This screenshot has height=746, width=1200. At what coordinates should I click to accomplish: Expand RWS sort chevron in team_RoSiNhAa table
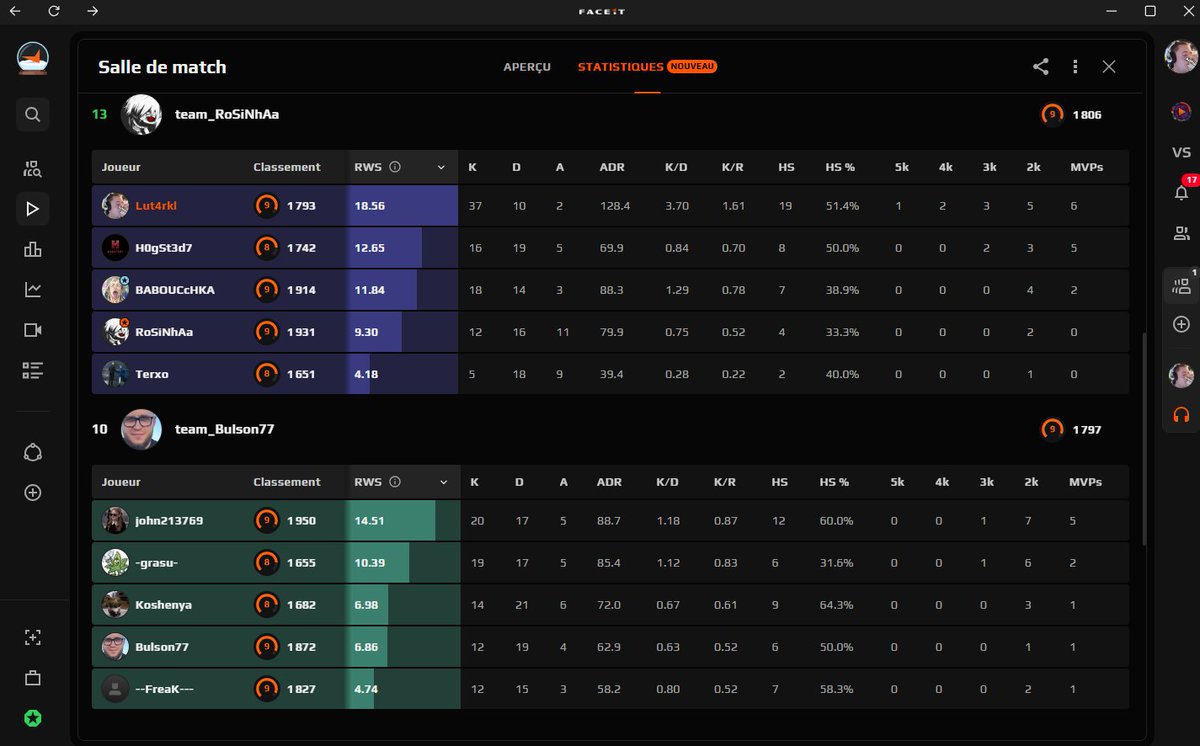click(x=441, y=168)
